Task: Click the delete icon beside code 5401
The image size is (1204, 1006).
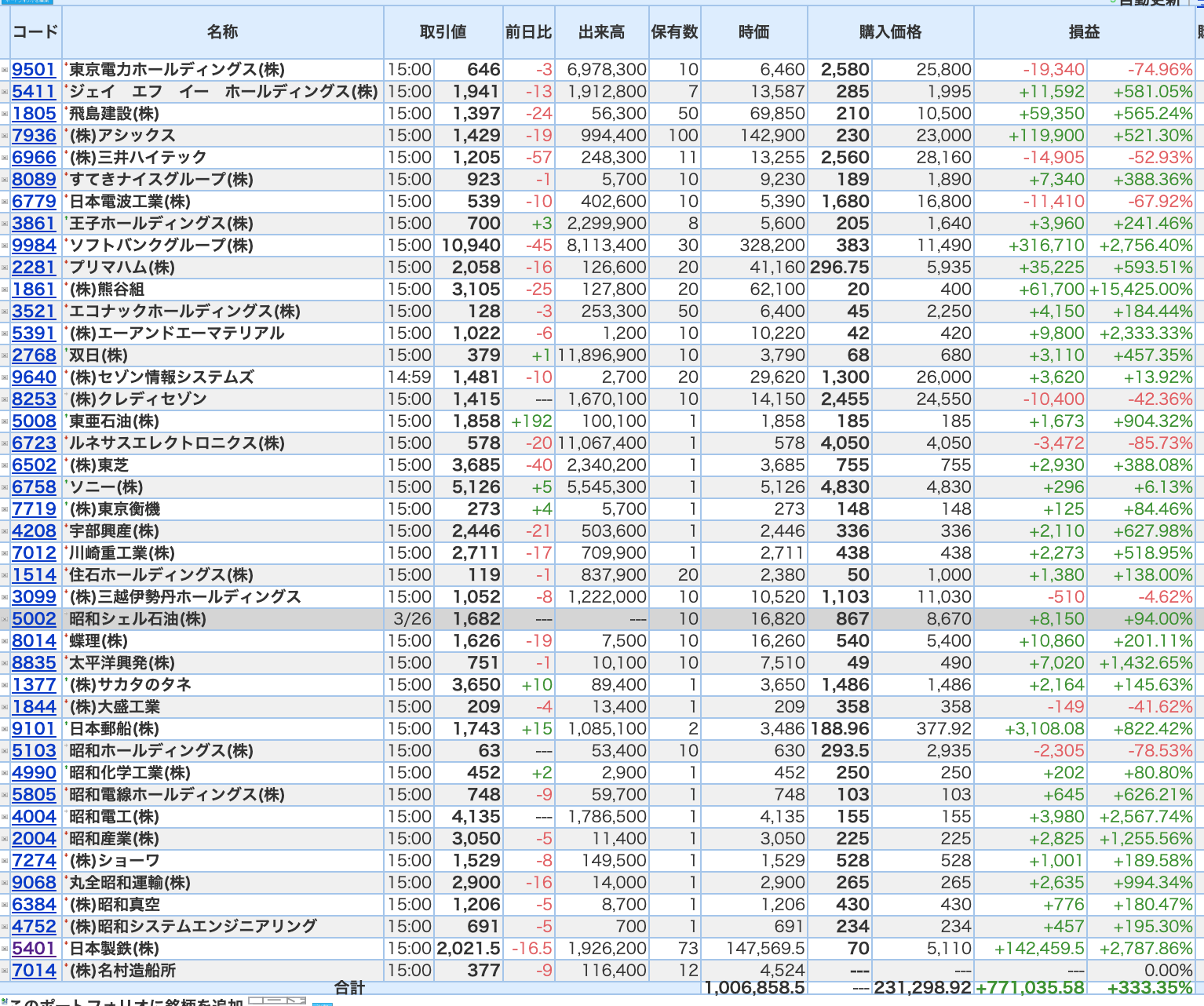Action: point(5,950)
